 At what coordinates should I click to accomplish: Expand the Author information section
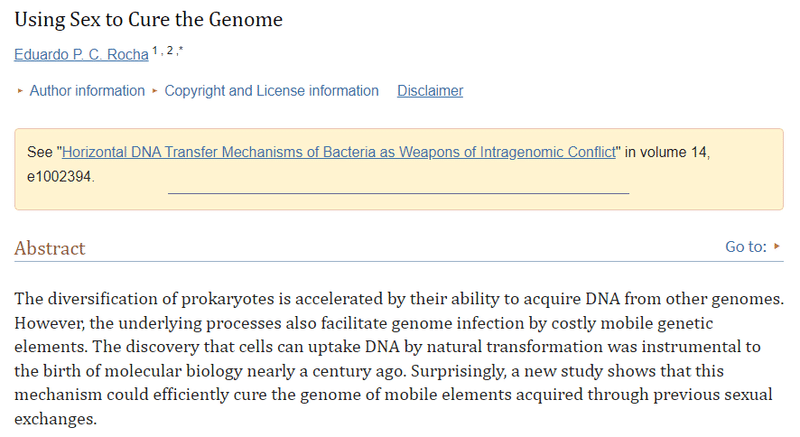87,91
